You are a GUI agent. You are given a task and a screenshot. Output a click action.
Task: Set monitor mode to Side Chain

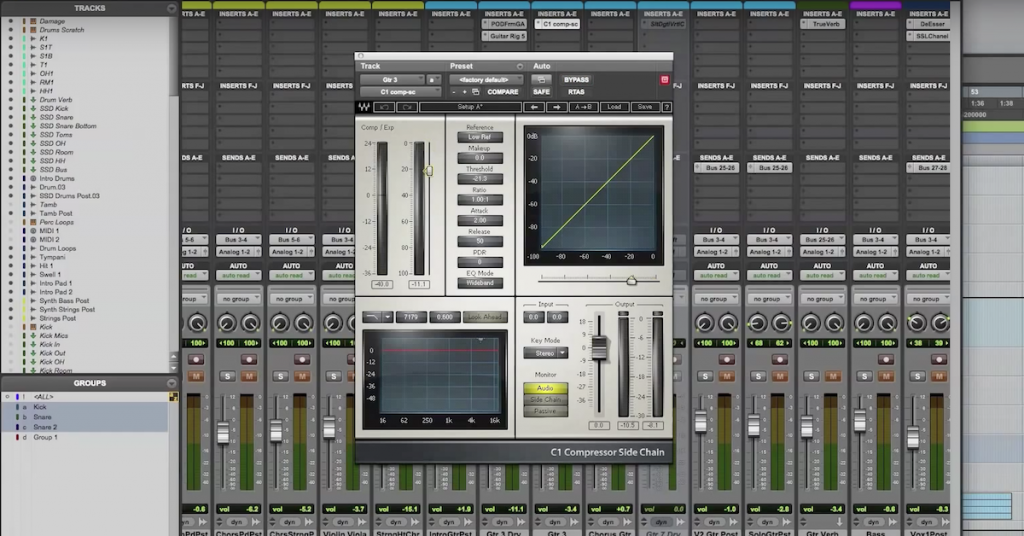545,400
